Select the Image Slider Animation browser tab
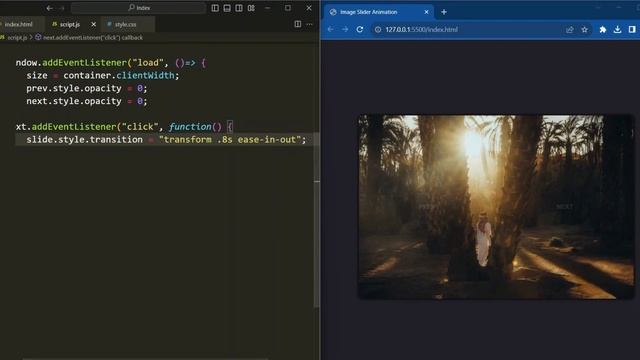640x360 pixels. pyautogui.click(x=380, y=12)
